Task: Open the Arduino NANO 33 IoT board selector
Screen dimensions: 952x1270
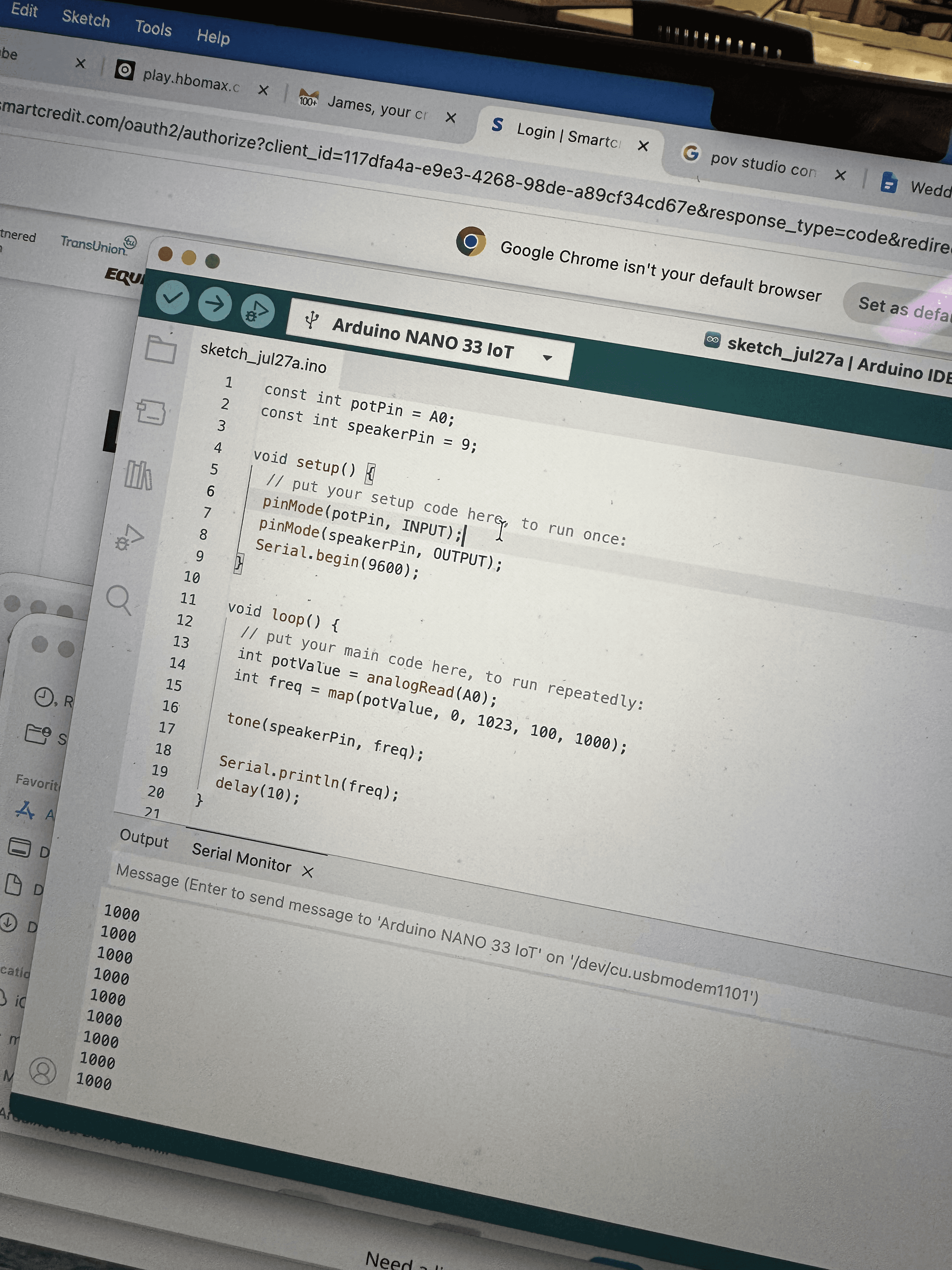Action: (430, 339)
